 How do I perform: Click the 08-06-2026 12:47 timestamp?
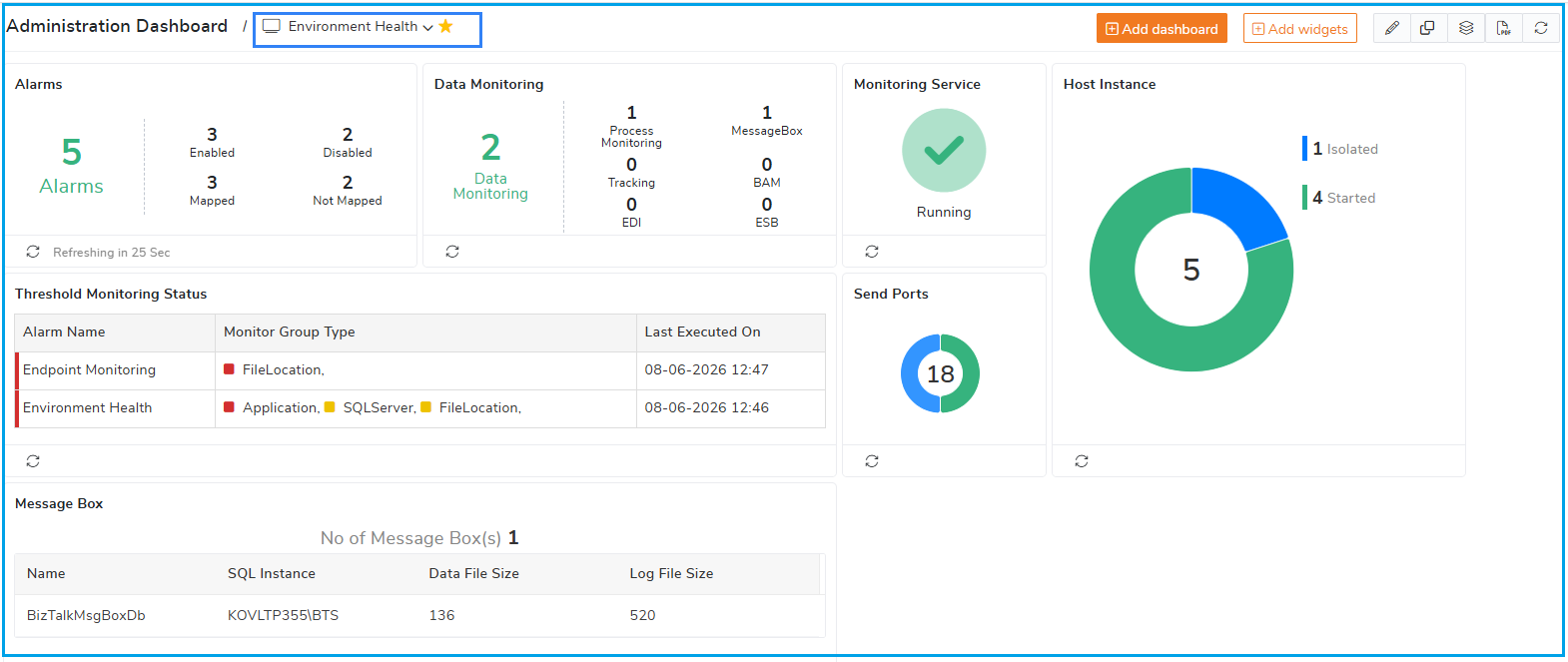click(x=706, y=369)
